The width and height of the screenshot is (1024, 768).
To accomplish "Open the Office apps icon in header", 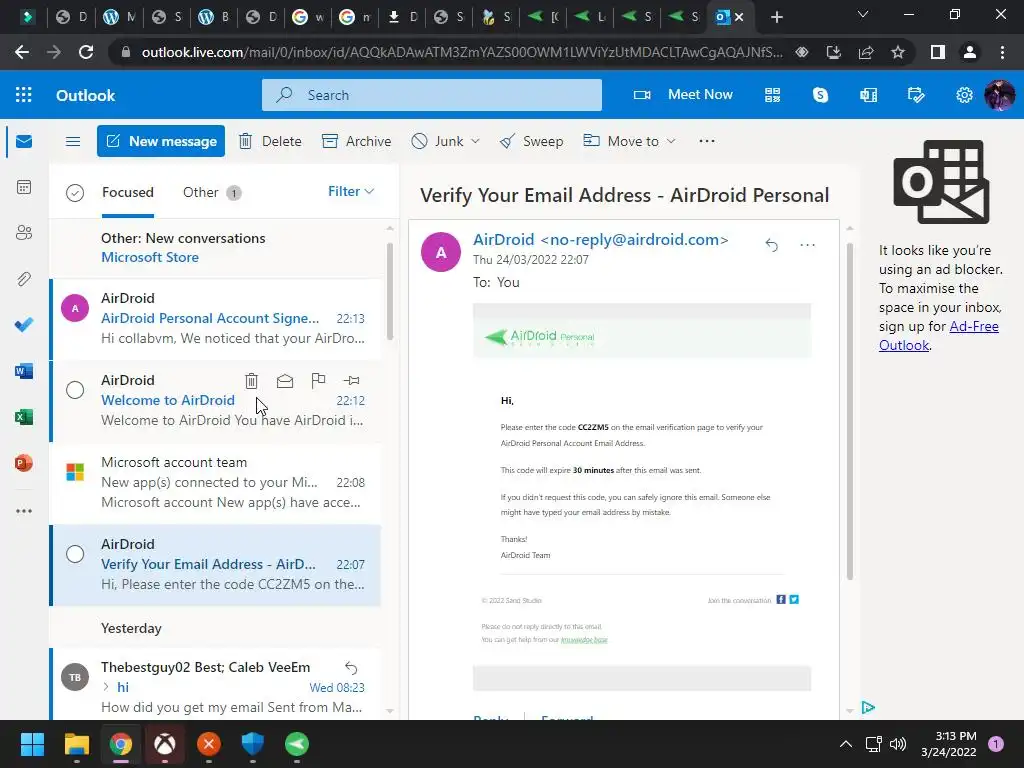I will [868, 95].
